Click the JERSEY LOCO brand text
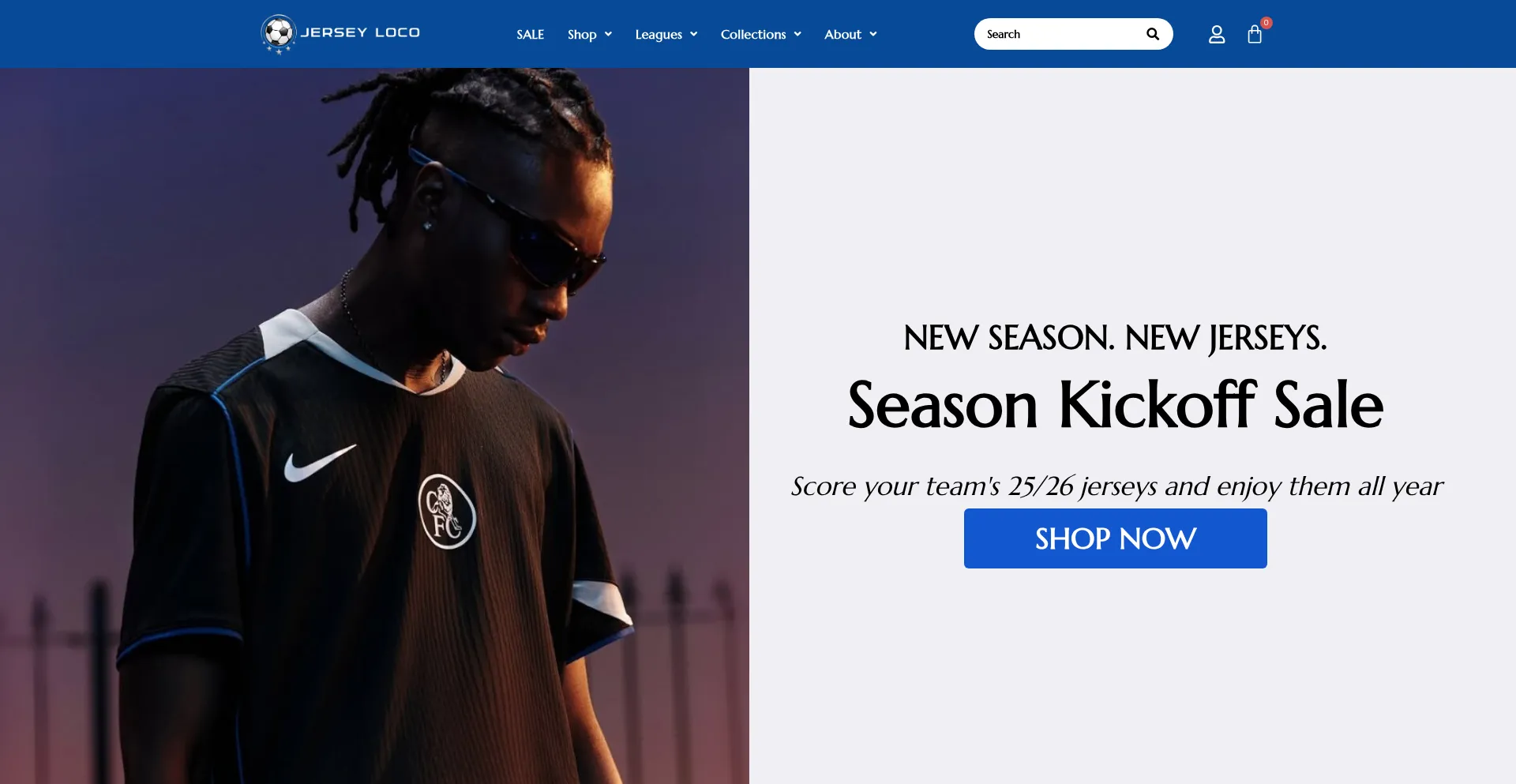1516x784 pixels. (x=360, y=32)
